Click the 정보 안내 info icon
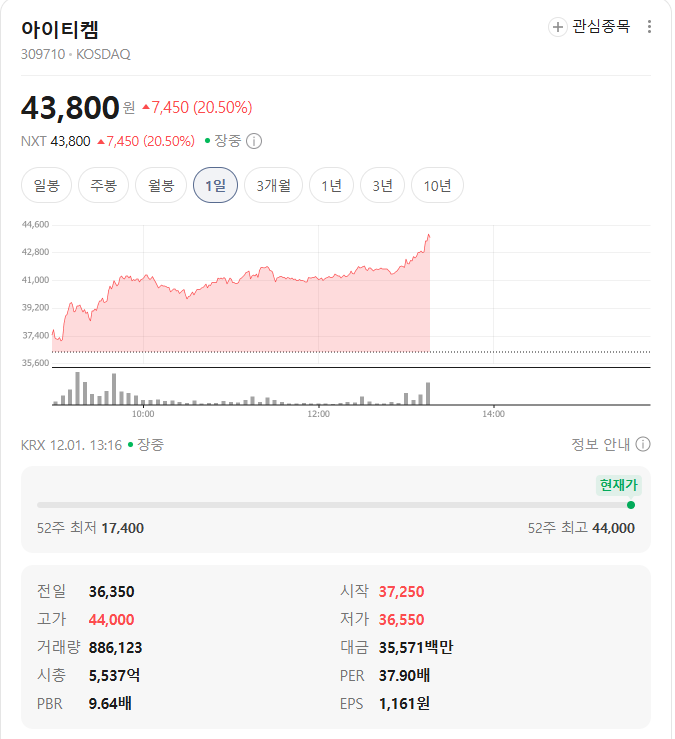The width and height of the screenshot is (675, 739). (x=643, y=444)
